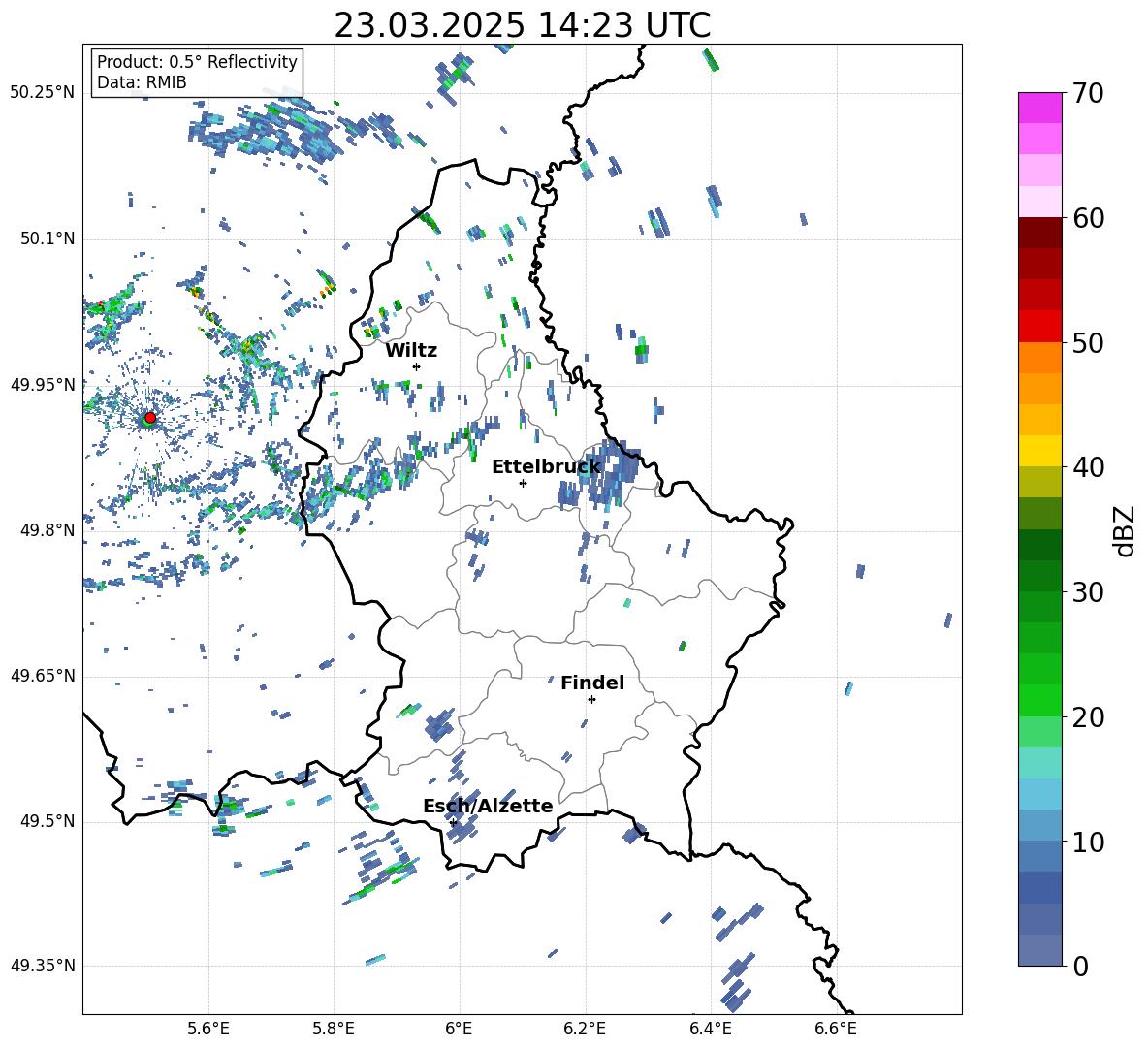
Task: Click the 'Product: 0.5° Reflectivity' text
Action: coord(197,61)
